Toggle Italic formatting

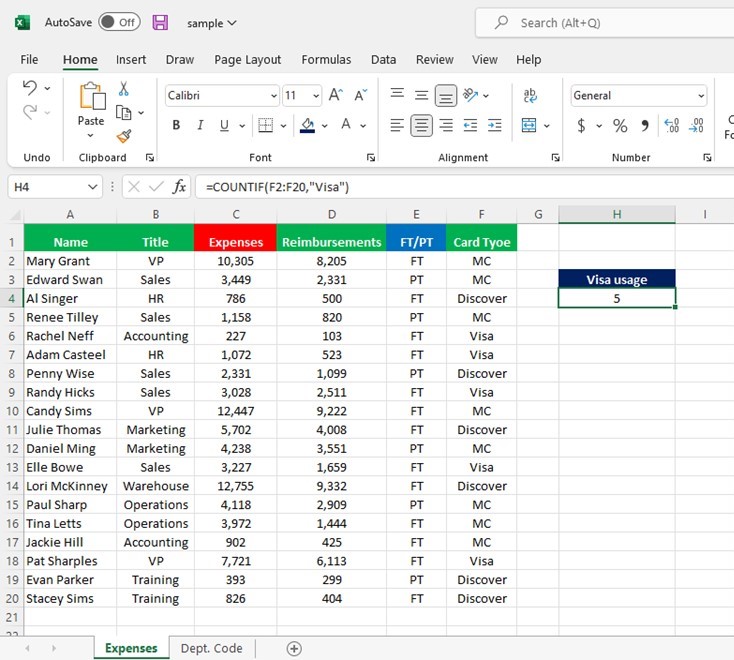[x=201, y=126]
